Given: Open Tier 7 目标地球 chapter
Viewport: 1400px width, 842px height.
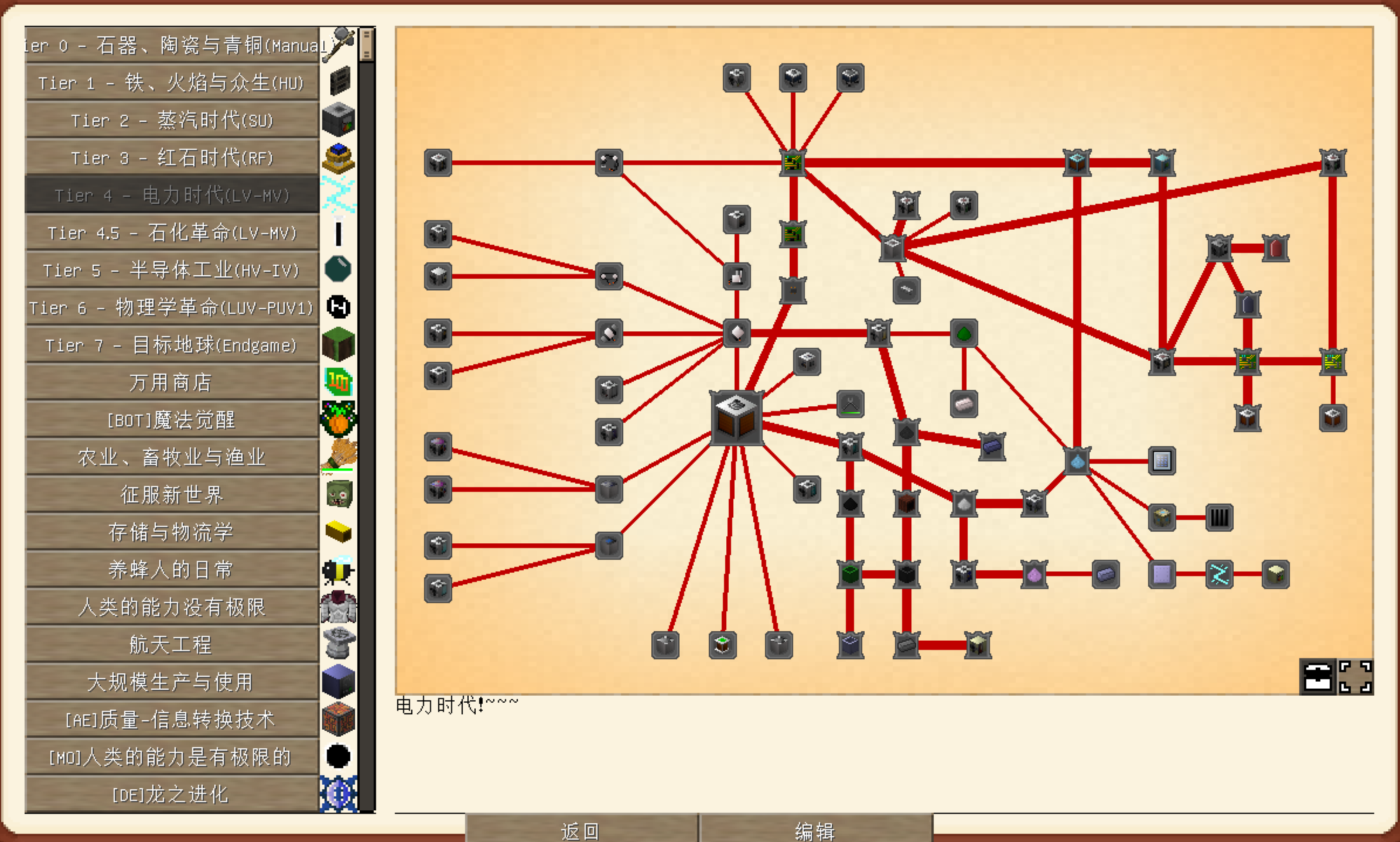Looking at the screenshot, I should (172, 345).
